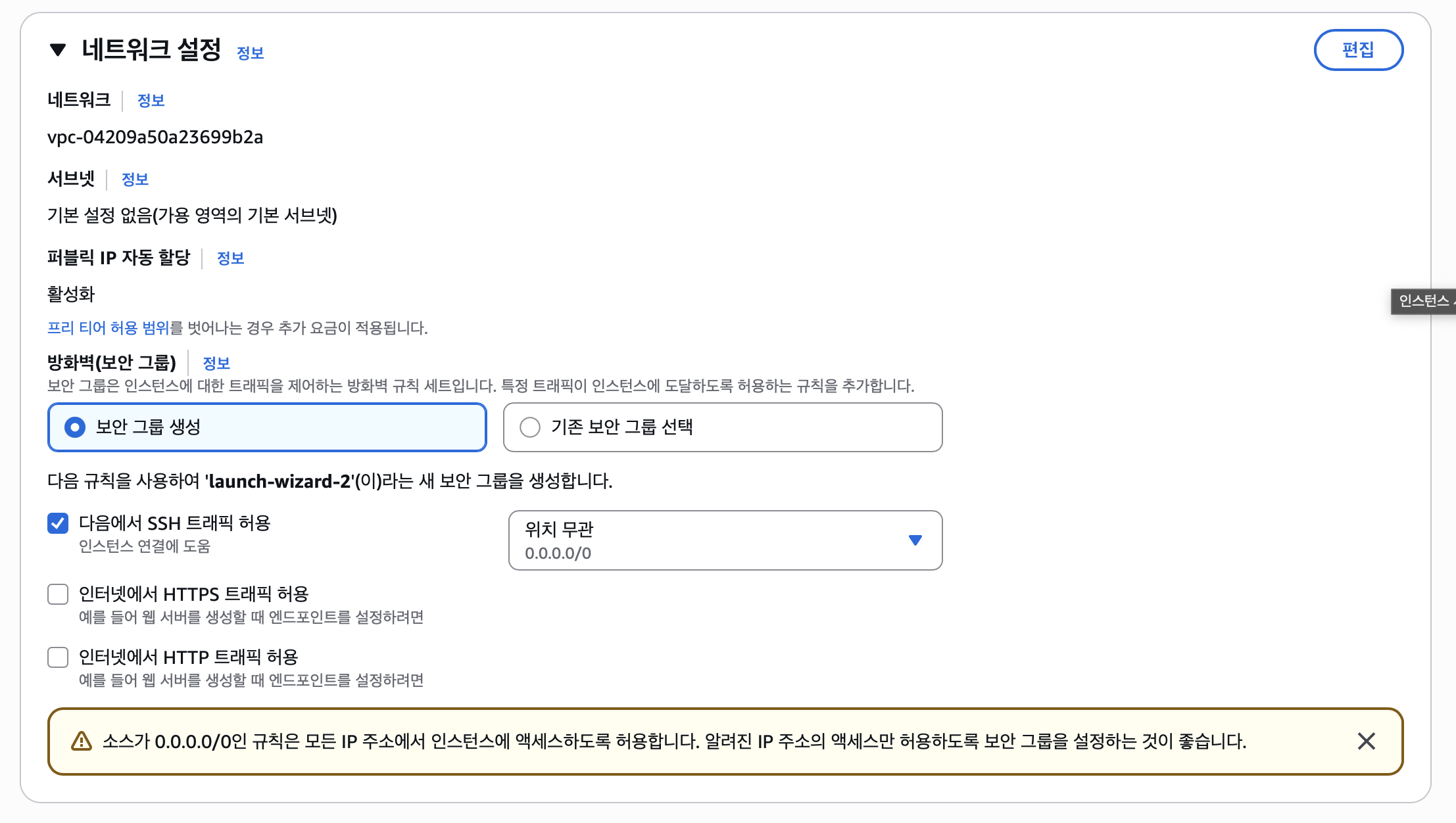Open 정보 link beside 서브넷 label
The height and width of the screenshot is (823, 1456).
tap(135, 179)
